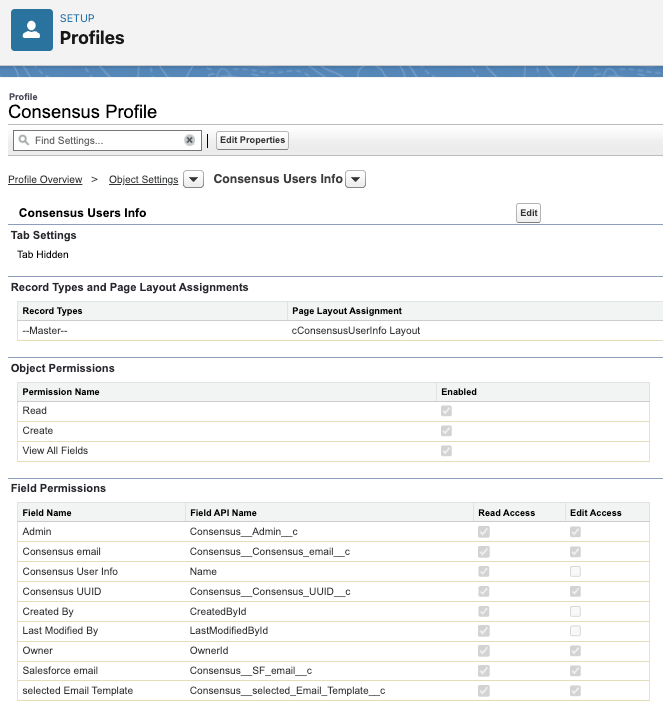Click the Salesforce email field name

(60, 671)
